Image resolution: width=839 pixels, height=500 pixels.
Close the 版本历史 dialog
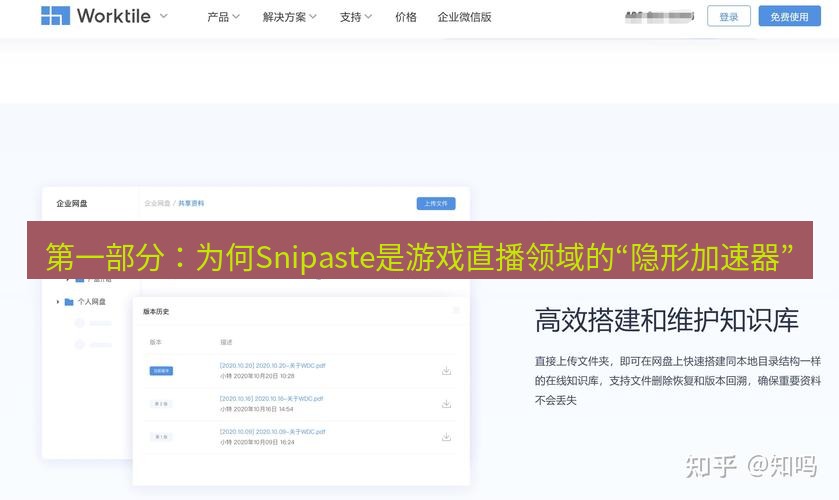456,310
